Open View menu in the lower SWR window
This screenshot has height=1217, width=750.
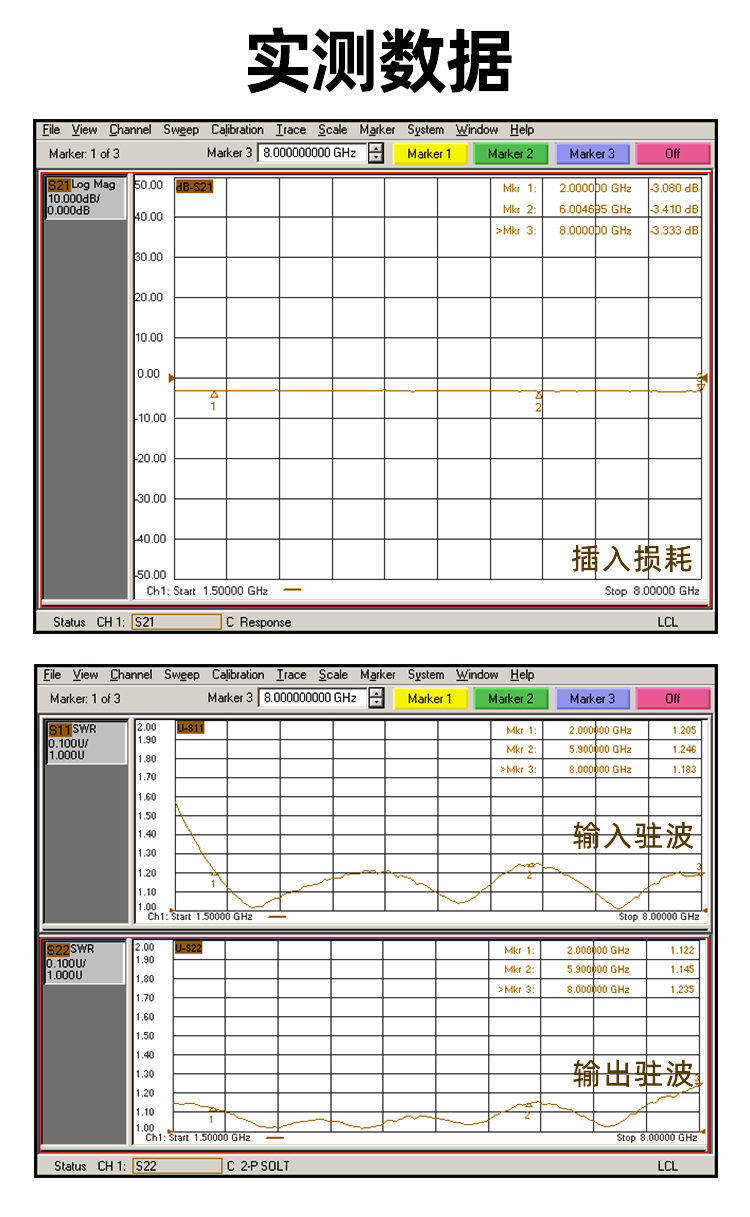click(x=85, y=675)
